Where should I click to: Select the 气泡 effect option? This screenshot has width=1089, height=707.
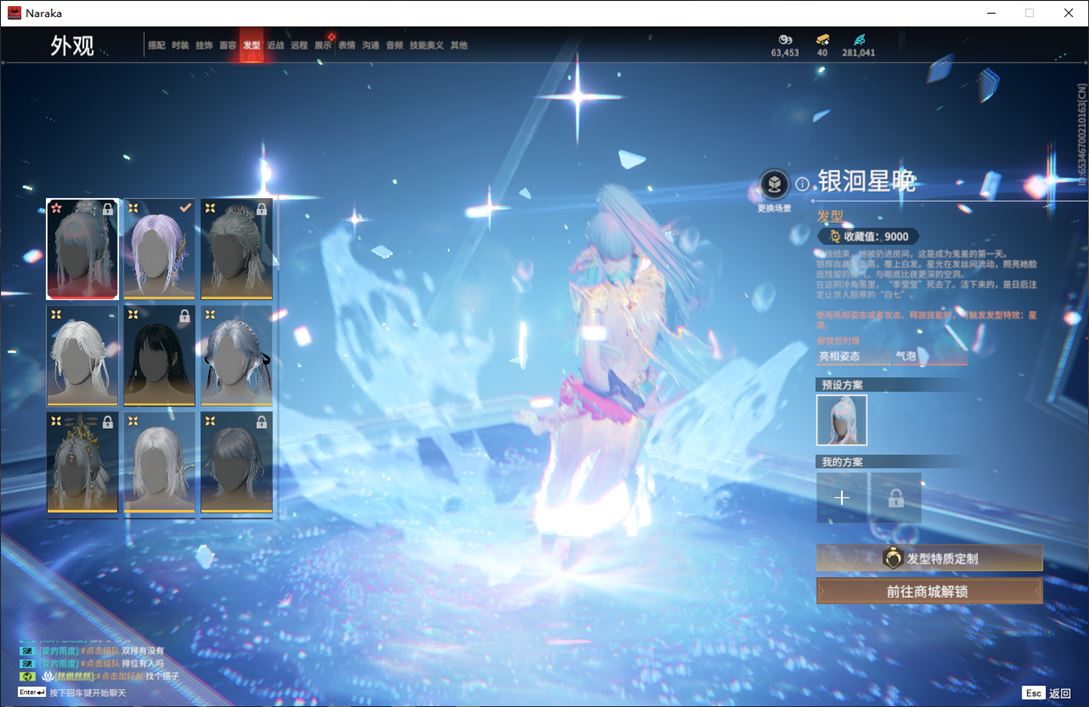930,356
